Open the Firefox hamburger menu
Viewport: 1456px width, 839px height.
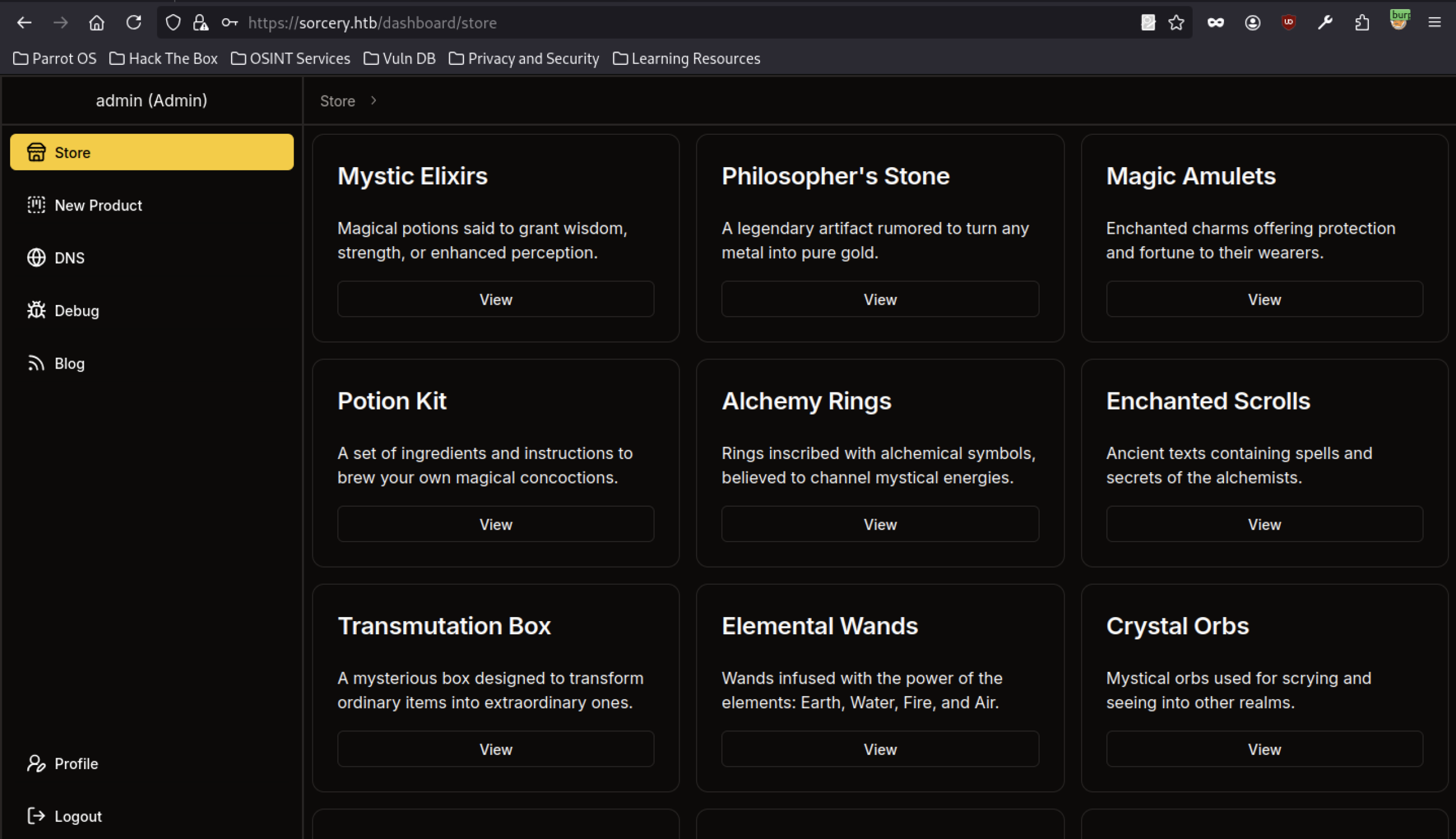pos(1434,23)
